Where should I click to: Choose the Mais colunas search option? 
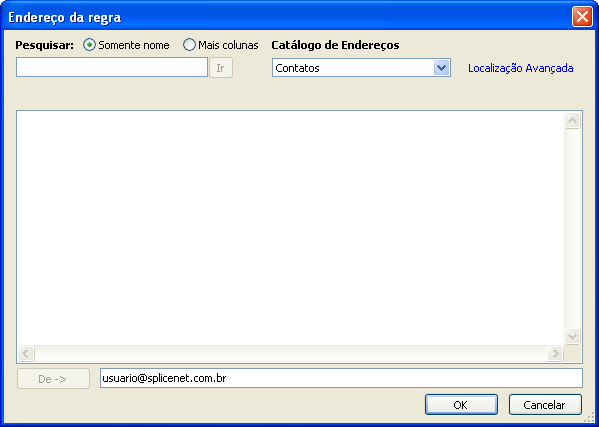coord(189,45)
